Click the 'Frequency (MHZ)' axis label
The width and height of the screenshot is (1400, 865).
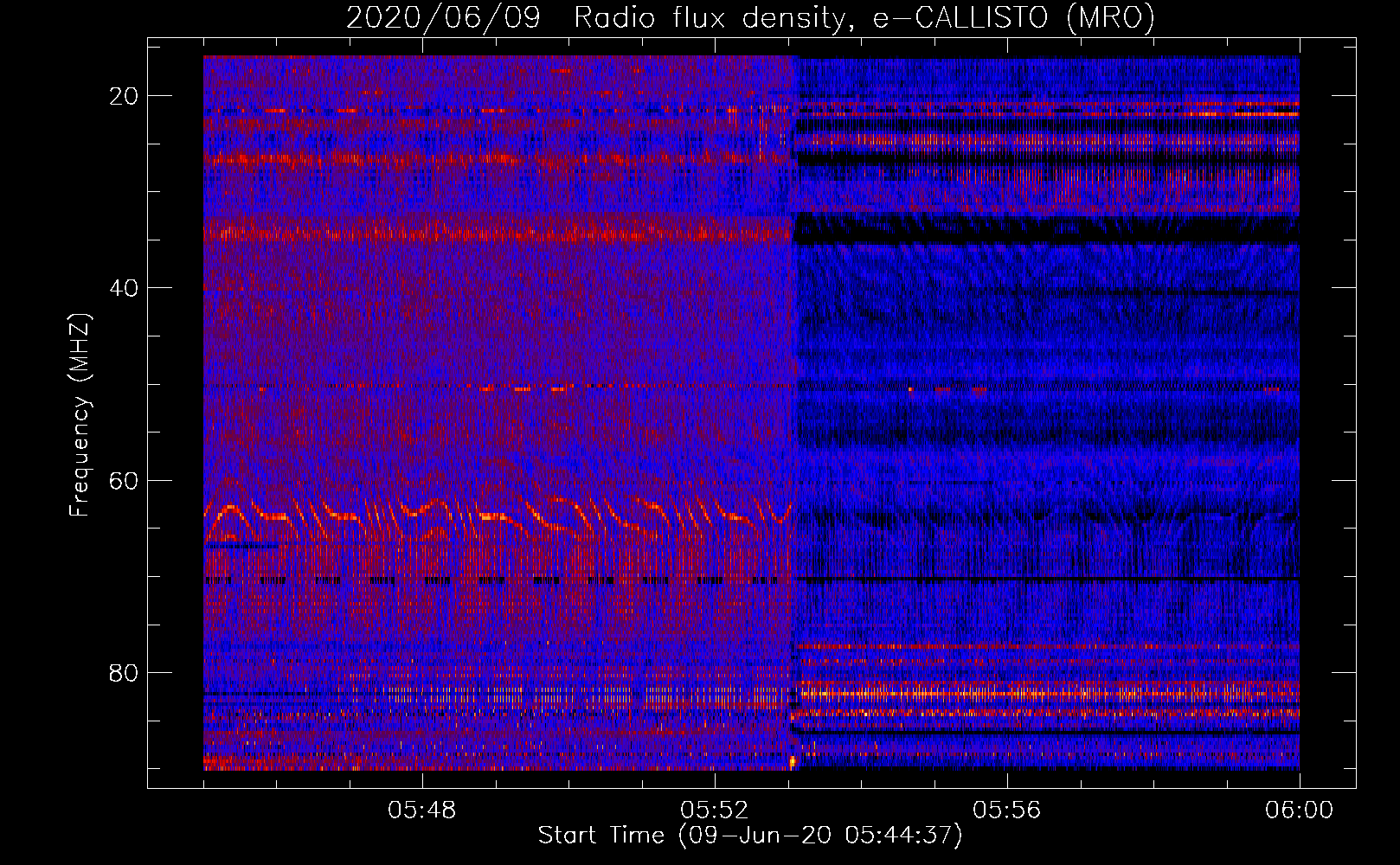coord(80,415)
